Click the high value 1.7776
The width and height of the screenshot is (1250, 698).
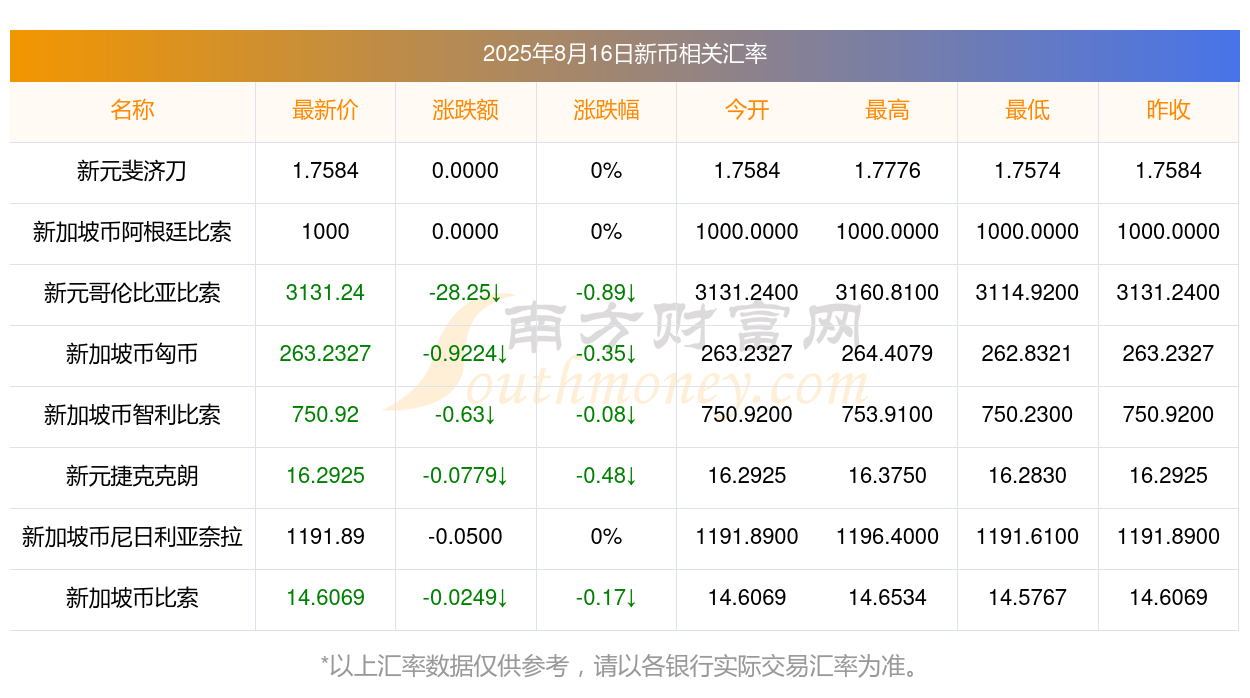(x=887, y=171)
